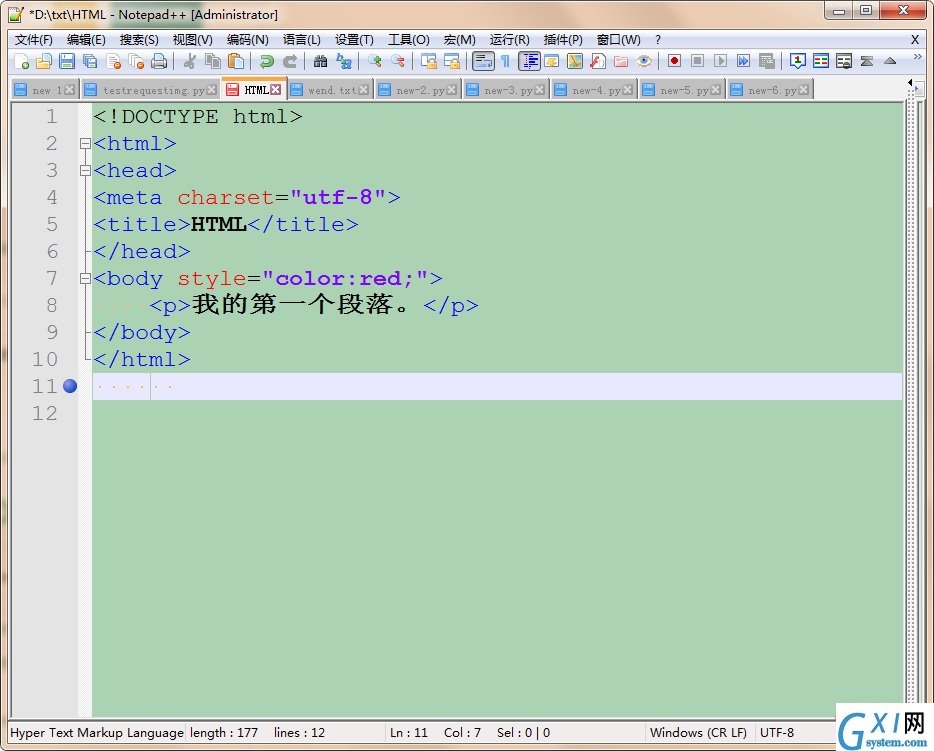
Task: Open the 搜索(S) menu
Action: point(139,40)
